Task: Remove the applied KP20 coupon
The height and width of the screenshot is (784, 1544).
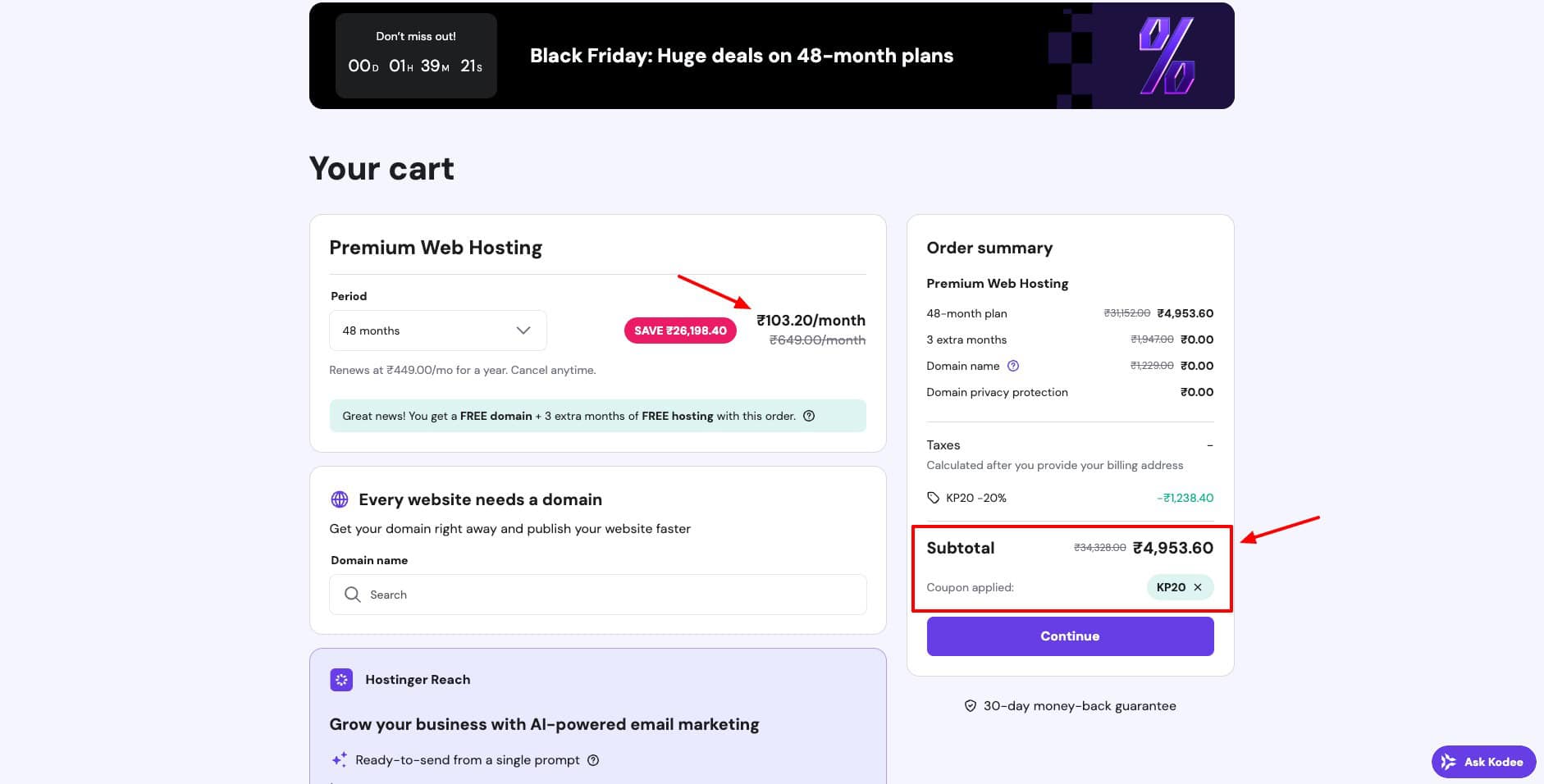Action: (x=1198, y=587)
